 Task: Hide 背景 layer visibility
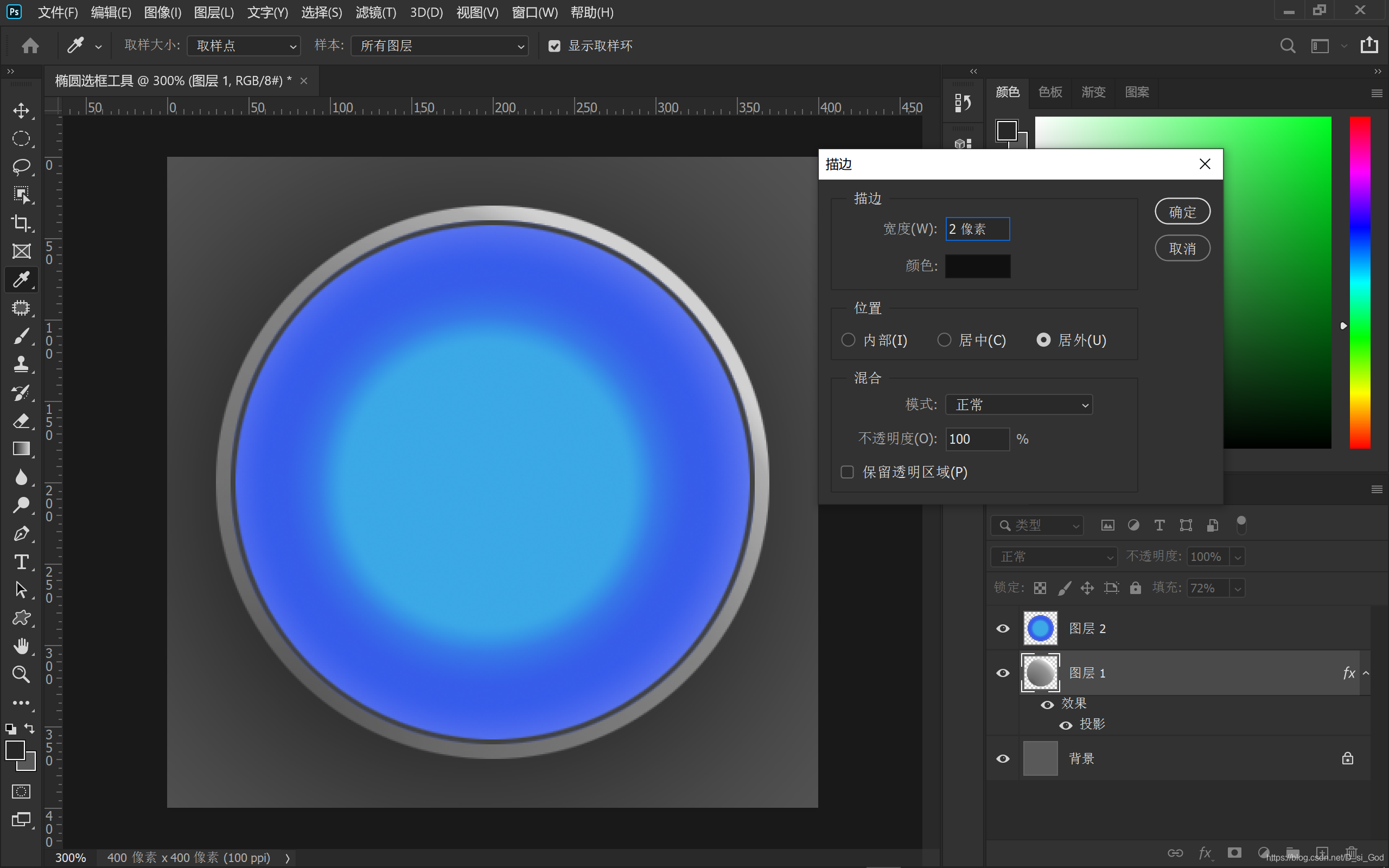(1003, 758)
